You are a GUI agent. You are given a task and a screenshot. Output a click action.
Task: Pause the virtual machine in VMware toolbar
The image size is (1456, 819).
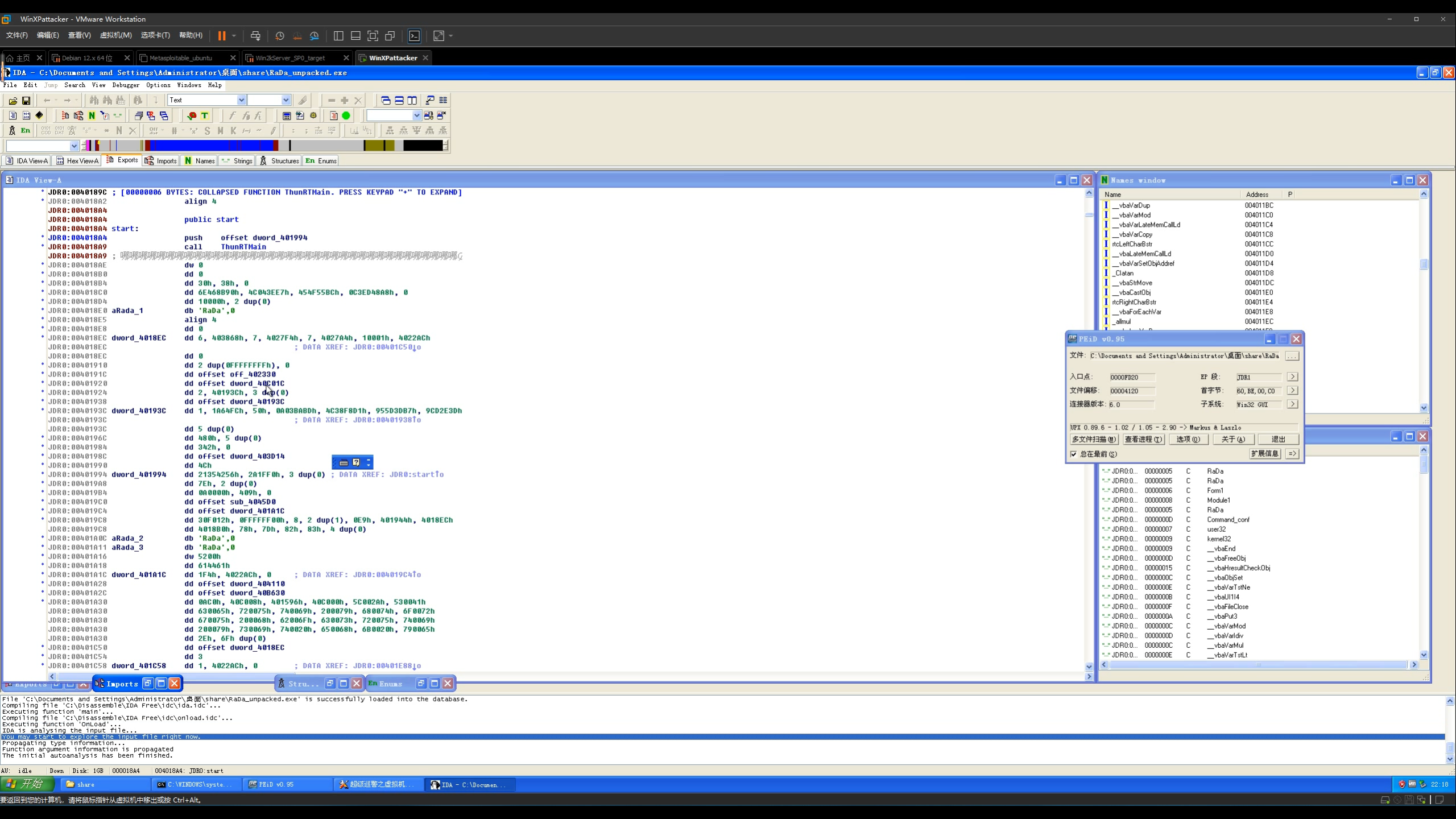(222, 36)
